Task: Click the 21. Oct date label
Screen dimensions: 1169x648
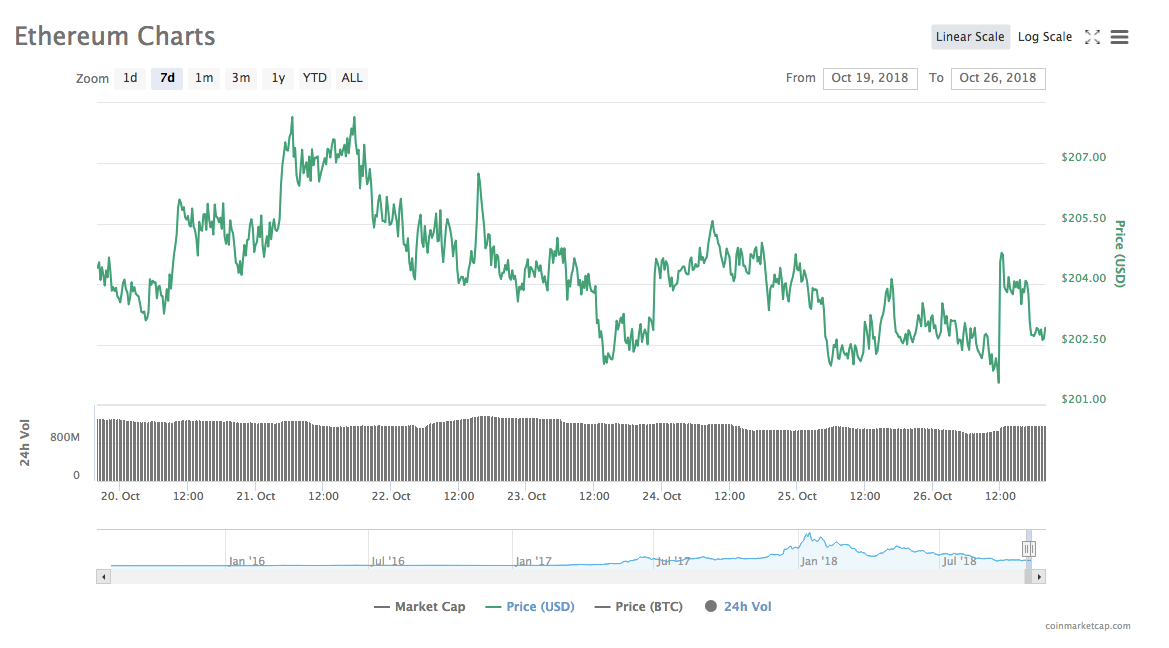Action: coord(256,497)
